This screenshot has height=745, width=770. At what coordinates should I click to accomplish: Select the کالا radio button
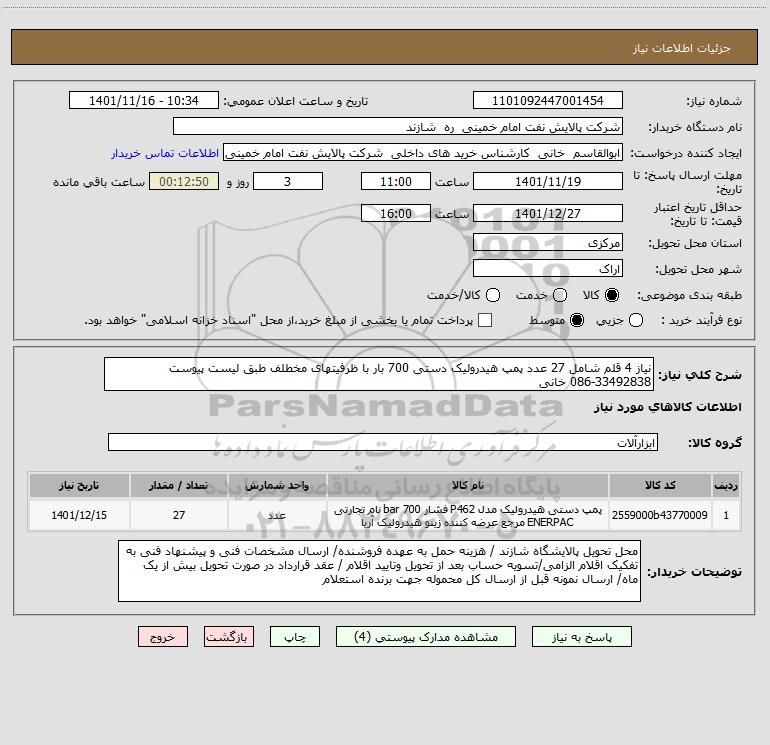612,295
